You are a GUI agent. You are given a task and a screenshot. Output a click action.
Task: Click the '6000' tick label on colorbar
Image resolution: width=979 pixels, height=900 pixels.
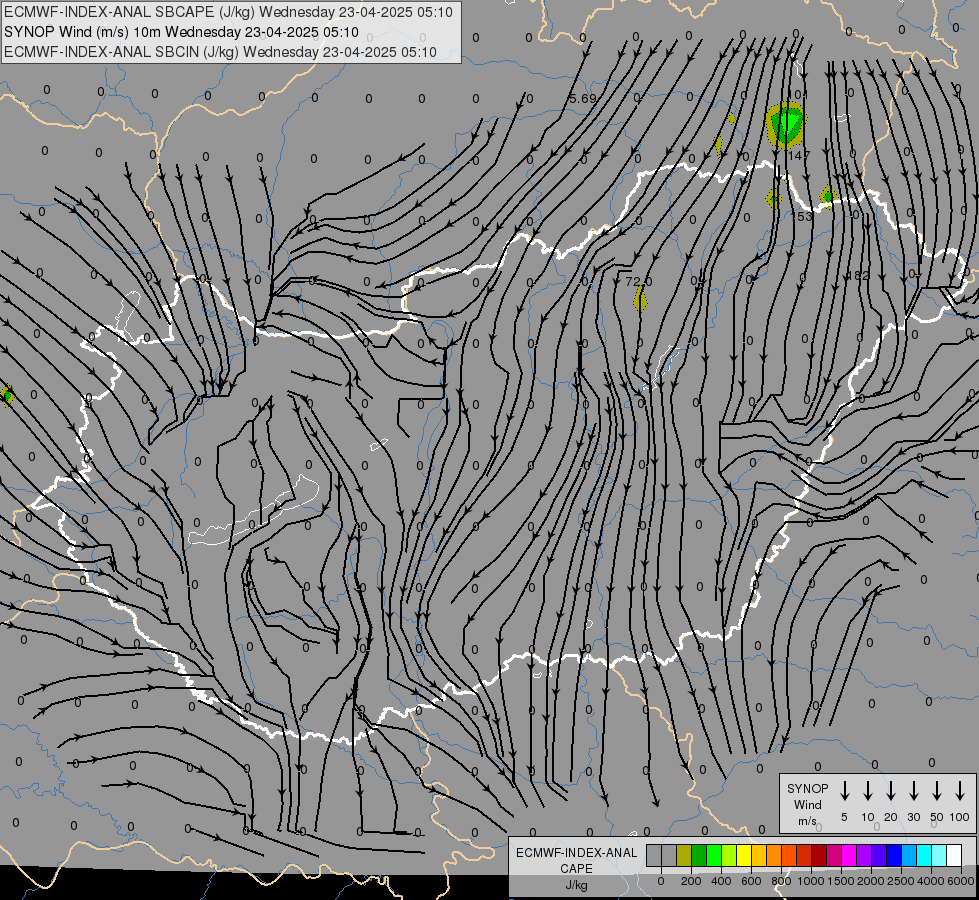tap(961, 881)
